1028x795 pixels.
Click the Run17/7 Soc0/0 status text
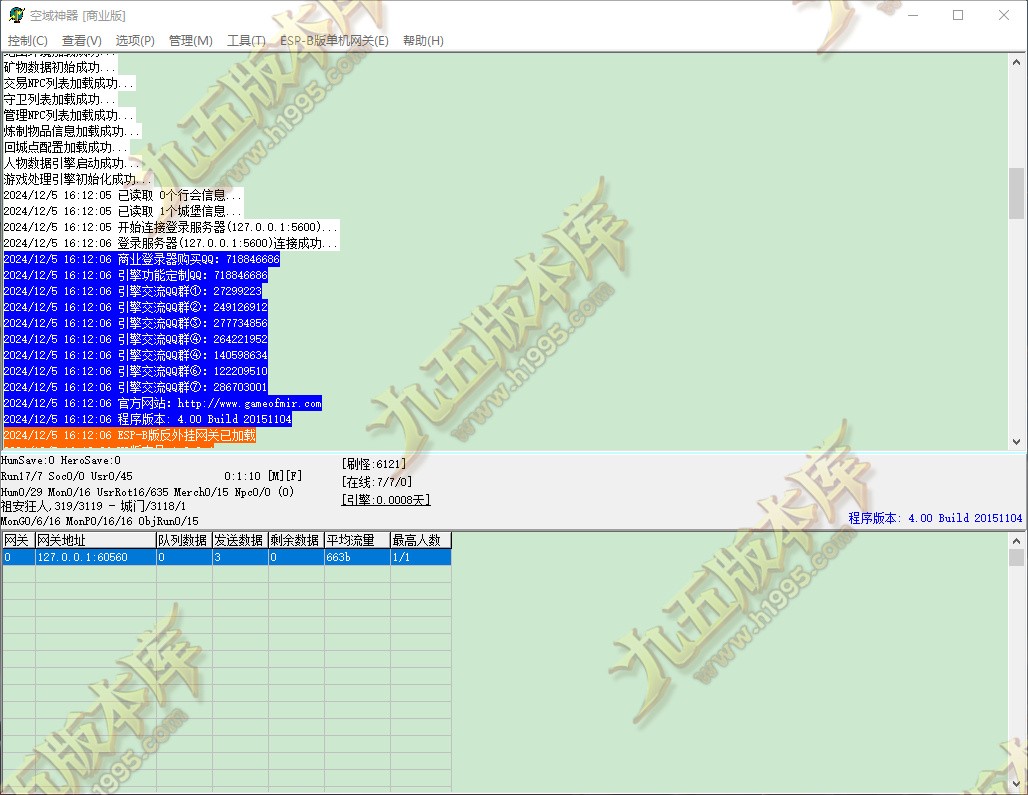67,476
